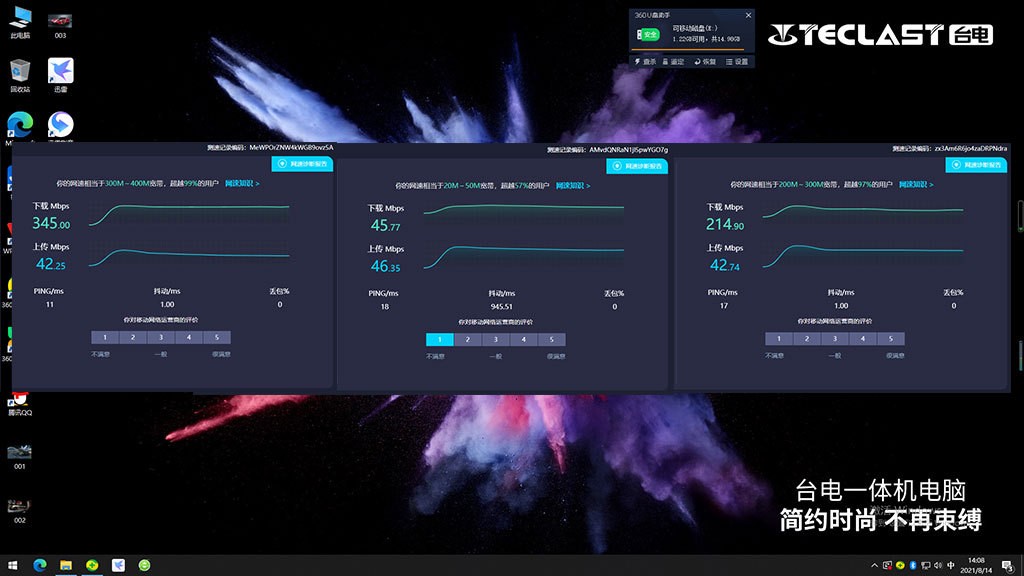Open the bird icon app on taskbar

point(118,565)
